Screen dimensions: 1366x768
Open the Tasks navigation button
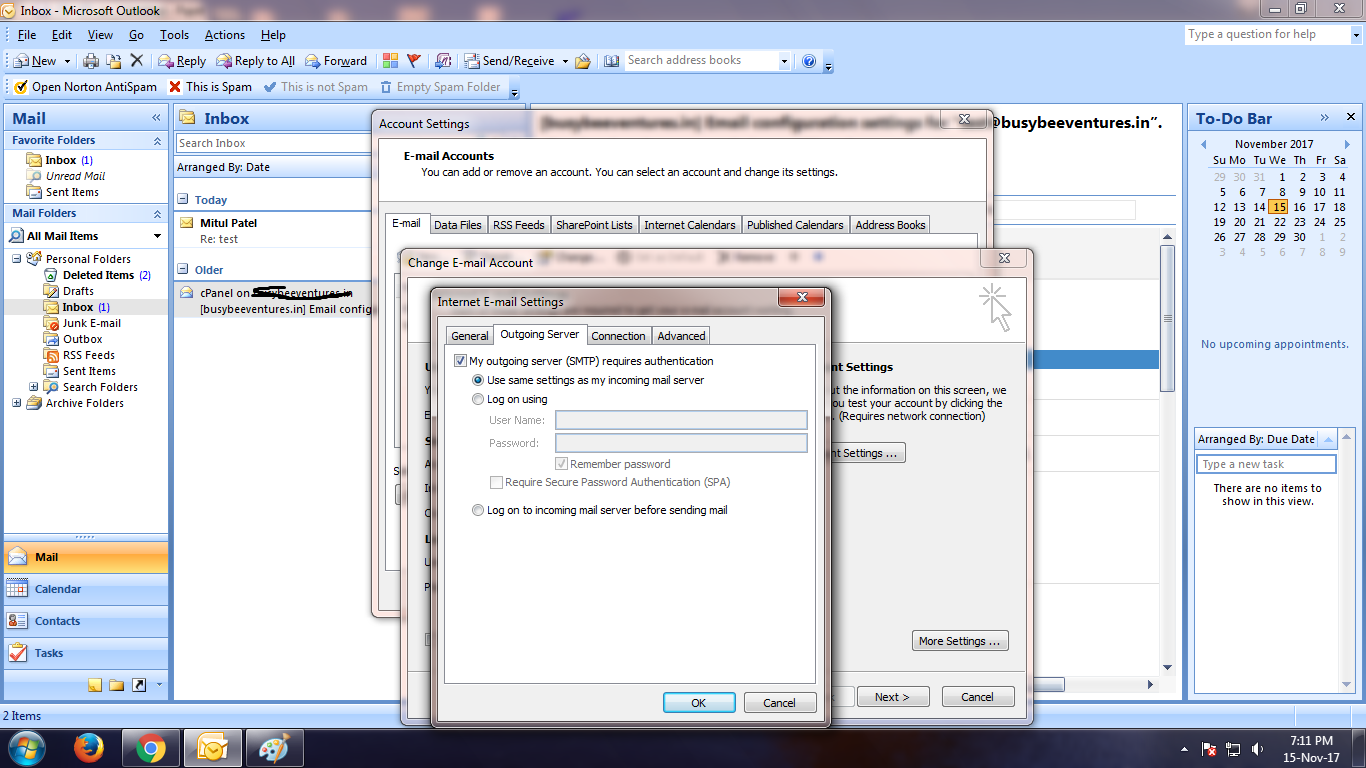(86, 653)
